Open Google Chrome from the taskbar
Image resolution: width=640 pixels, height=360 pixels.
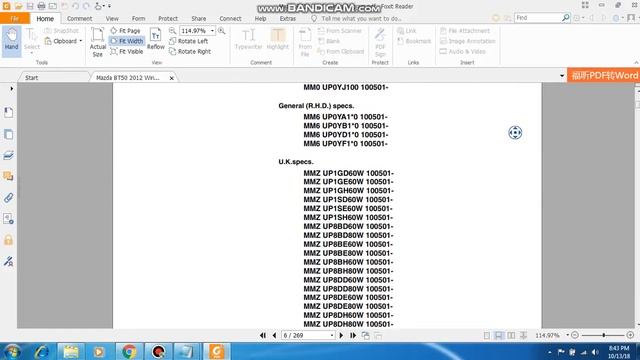coord(129,351)
